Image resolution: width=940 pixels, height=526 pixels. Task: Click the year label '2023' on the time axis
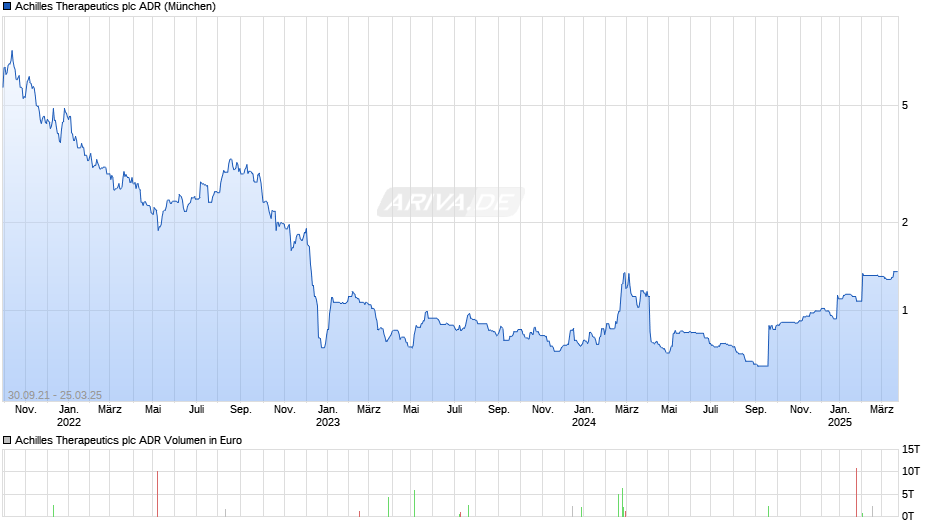coord(328,422)
